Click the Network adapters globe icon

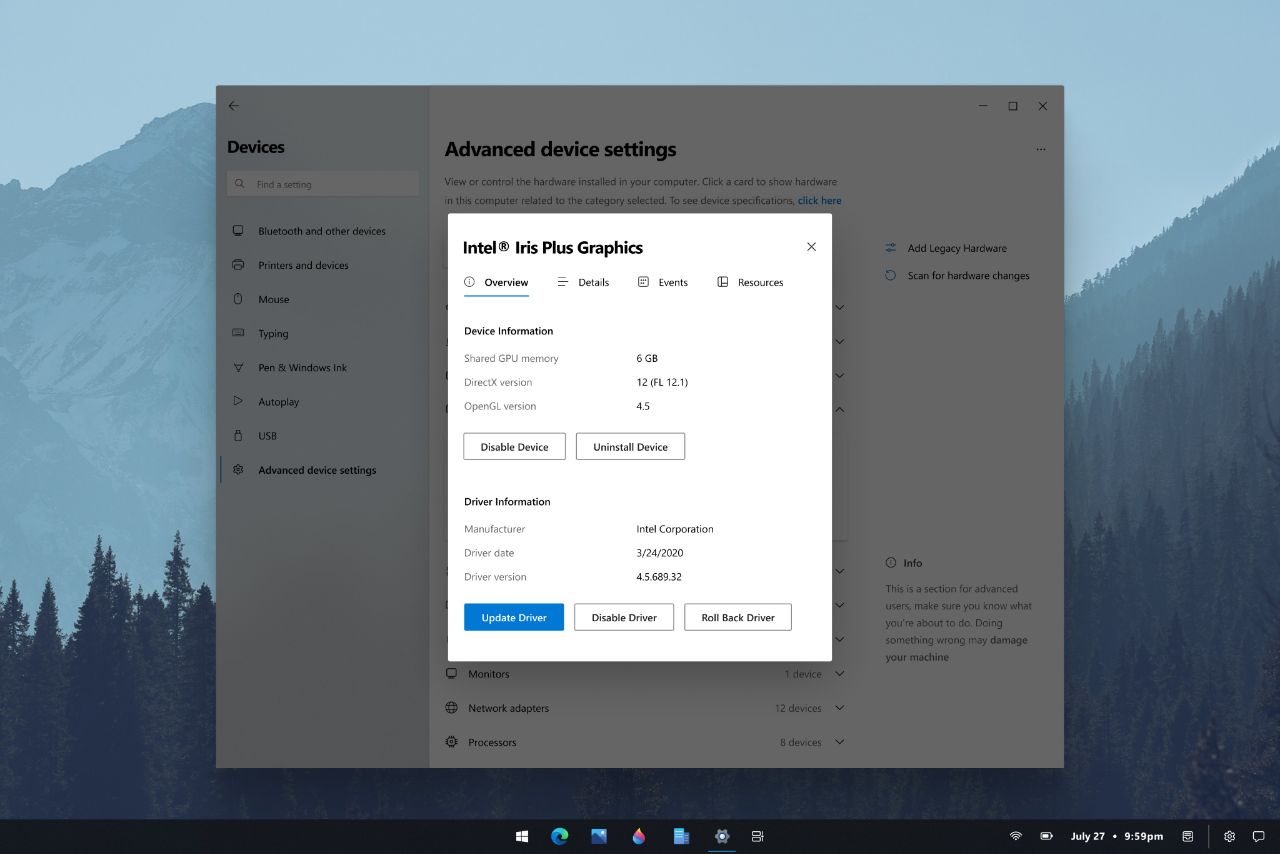[x=452, y=708]
